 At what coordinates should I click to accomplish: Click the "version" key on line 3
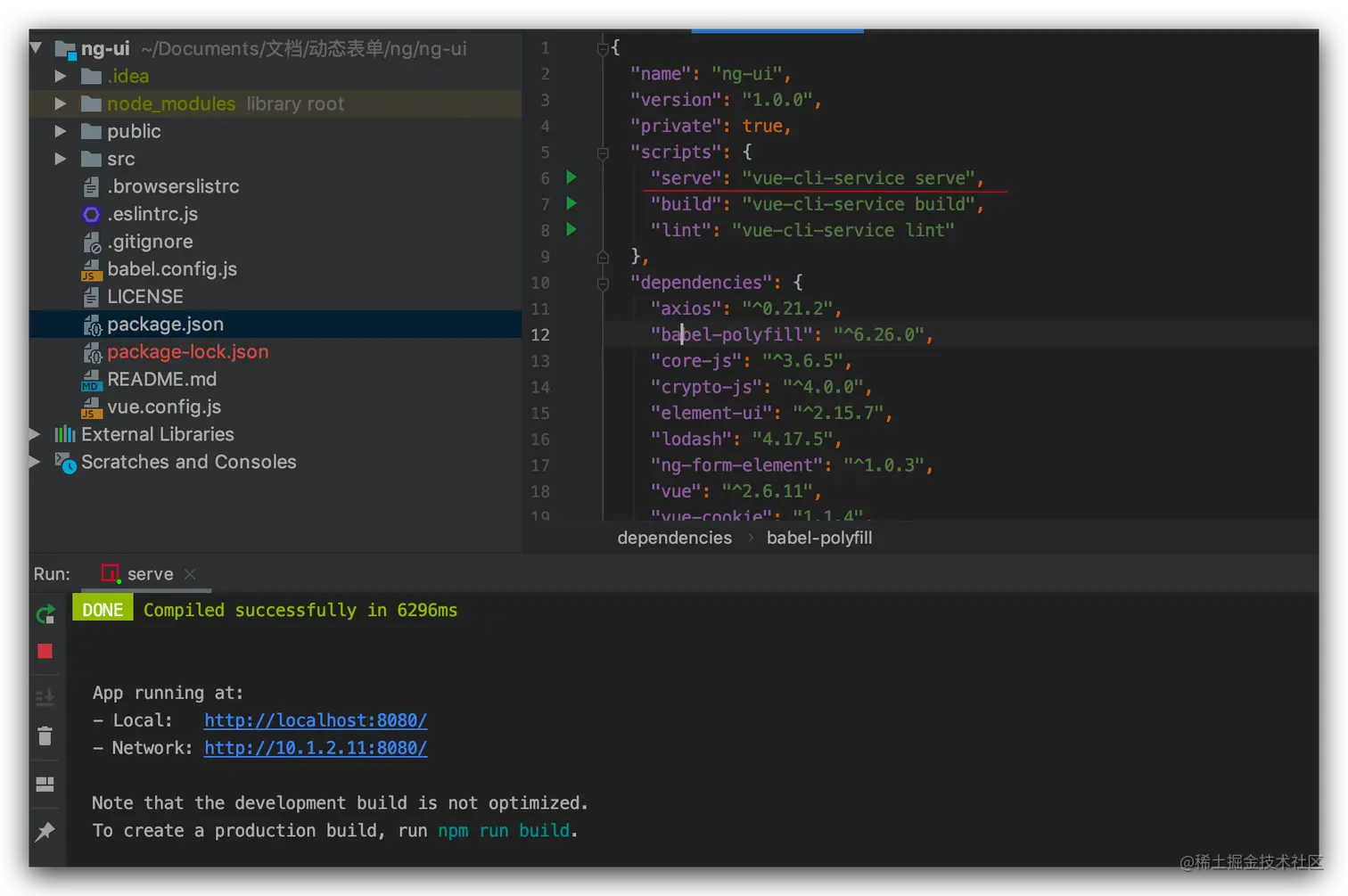pyautogui.click(x=676, y=100)
